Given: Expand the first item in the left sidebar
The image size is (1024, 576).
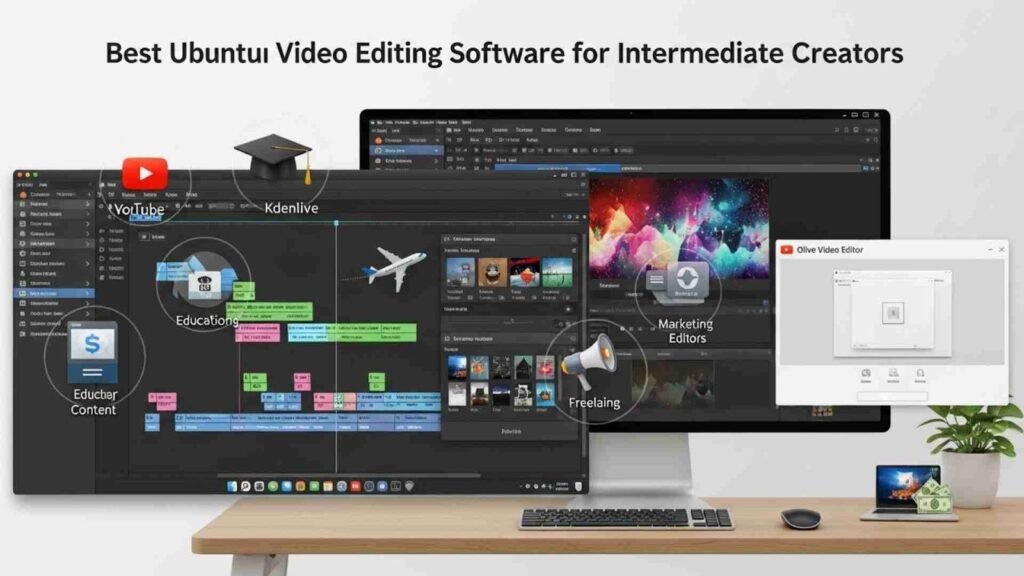Looking at the screenshot, I should [x=88, y=194].
